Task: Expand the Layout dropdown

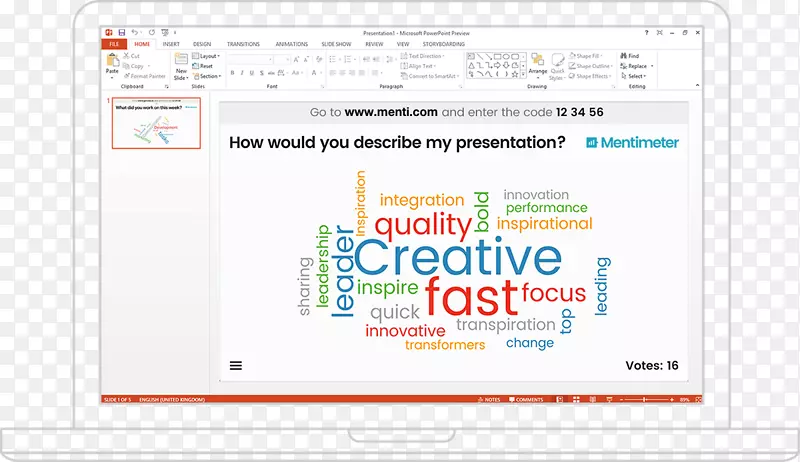Action: [206, 56]
